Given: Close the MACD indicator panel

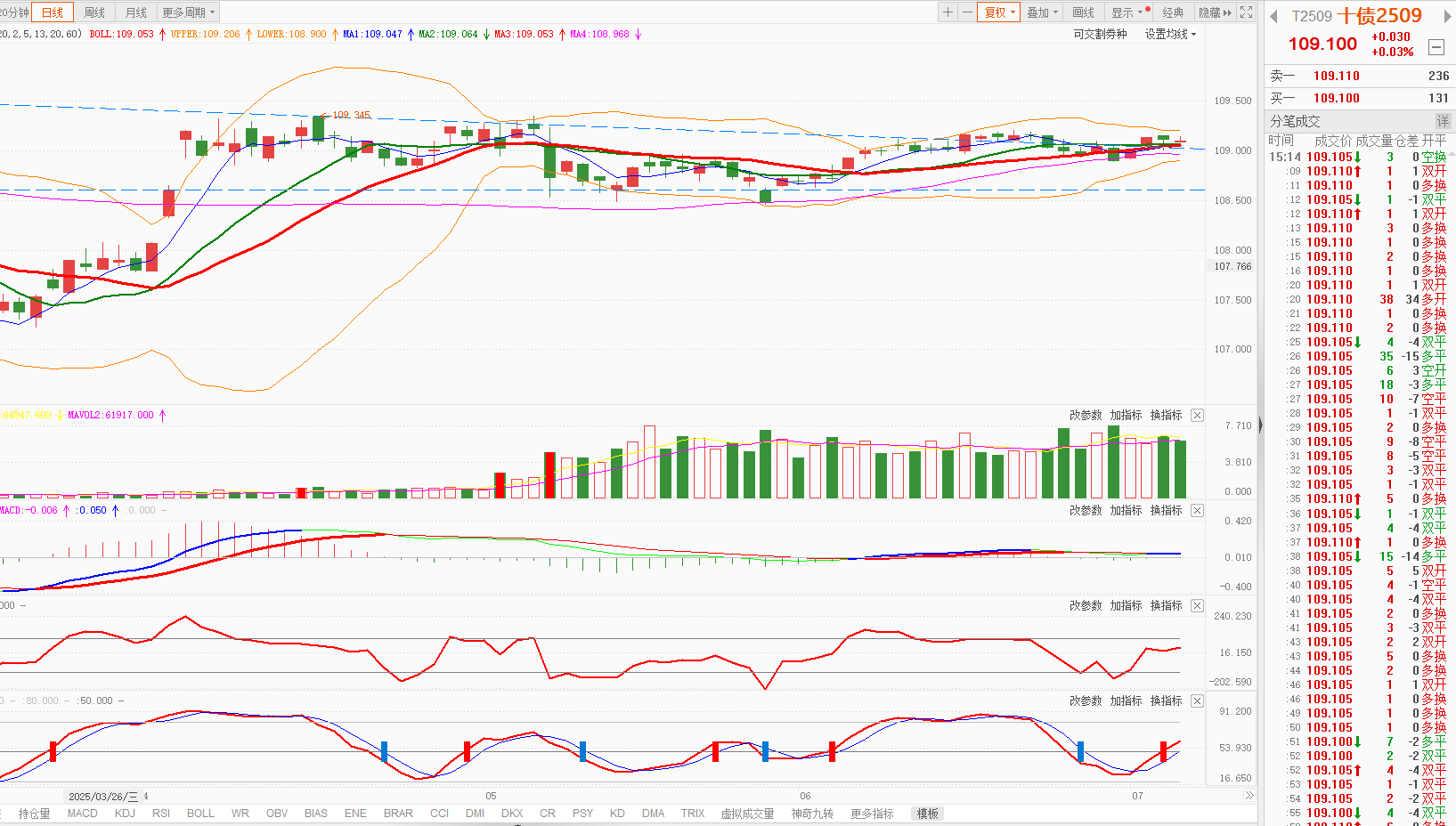Looking at the screenshot, I should tap(1197, 511).
